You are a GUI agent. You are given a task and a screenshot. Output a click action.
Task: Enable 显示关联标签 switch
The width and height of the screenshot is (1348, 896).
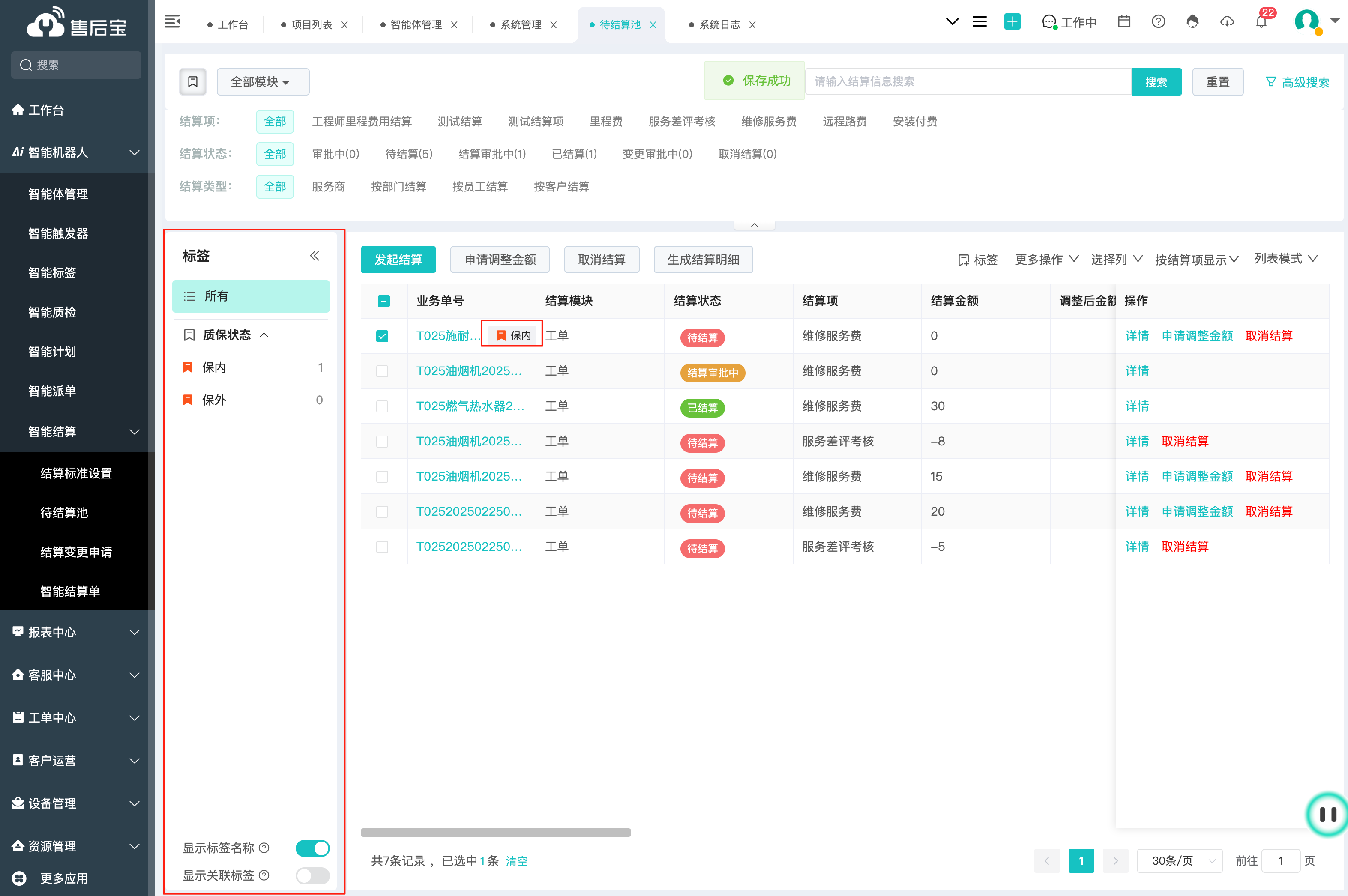[x=312, y=875]
